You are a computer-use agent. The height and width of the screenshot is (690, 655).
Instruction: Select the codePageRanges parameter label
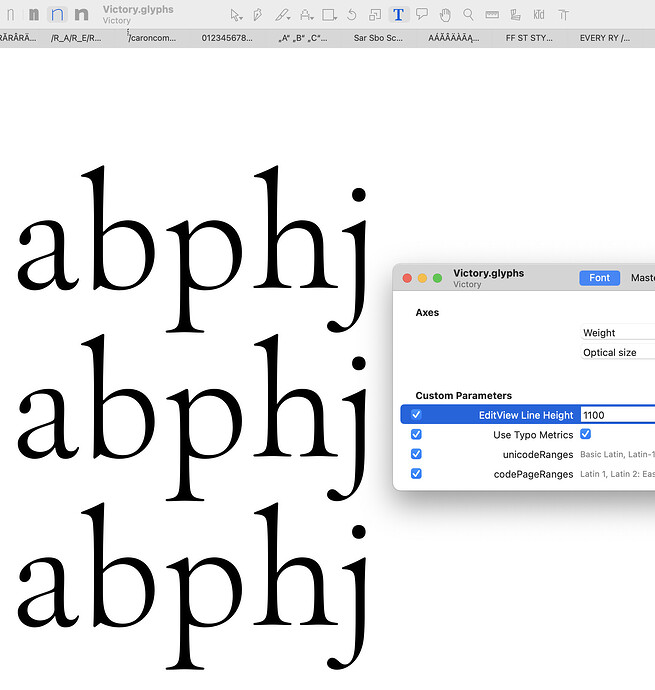point(534,474)
